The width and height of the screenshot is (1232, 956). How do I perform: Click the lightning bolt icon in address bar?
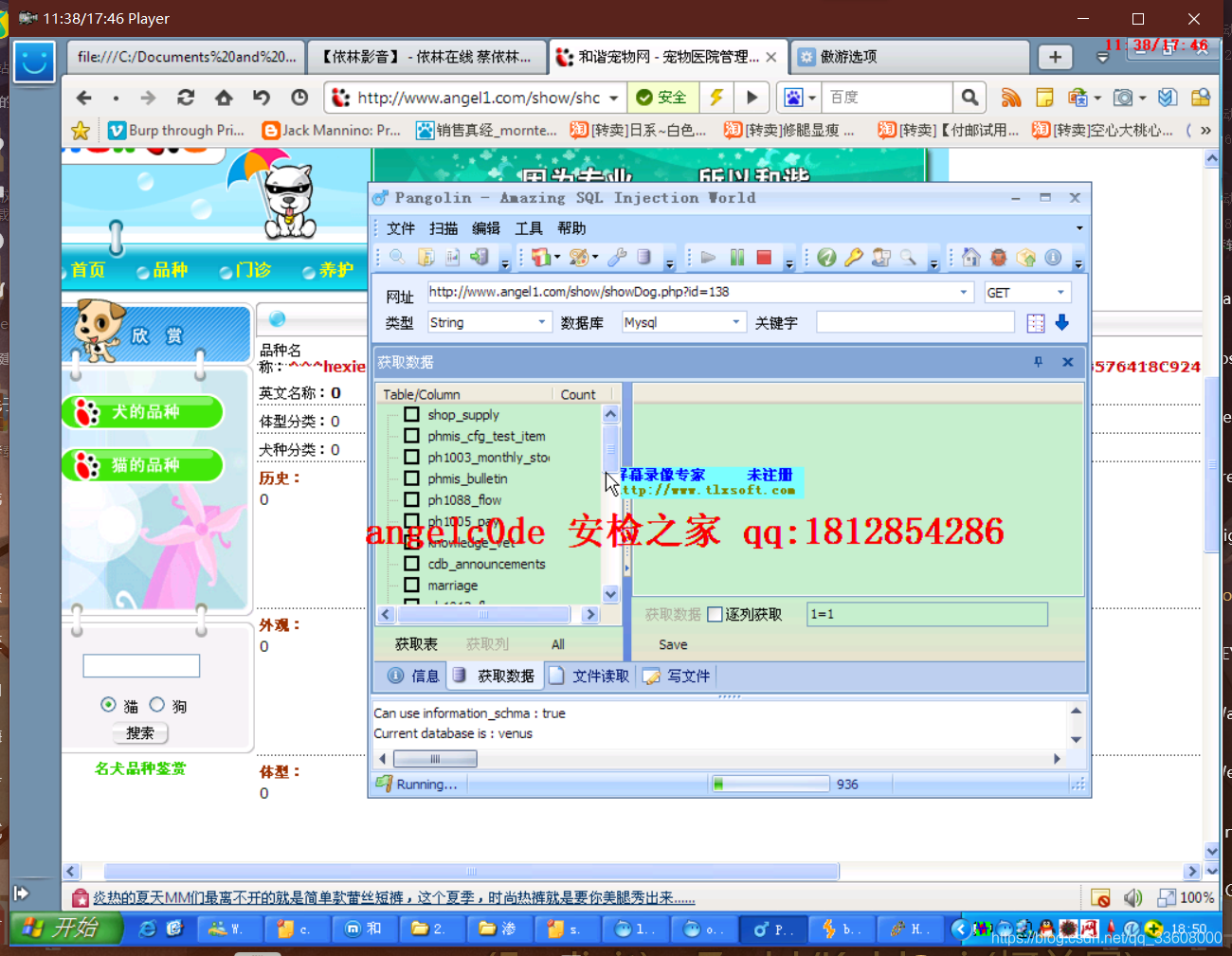[716, 98]
